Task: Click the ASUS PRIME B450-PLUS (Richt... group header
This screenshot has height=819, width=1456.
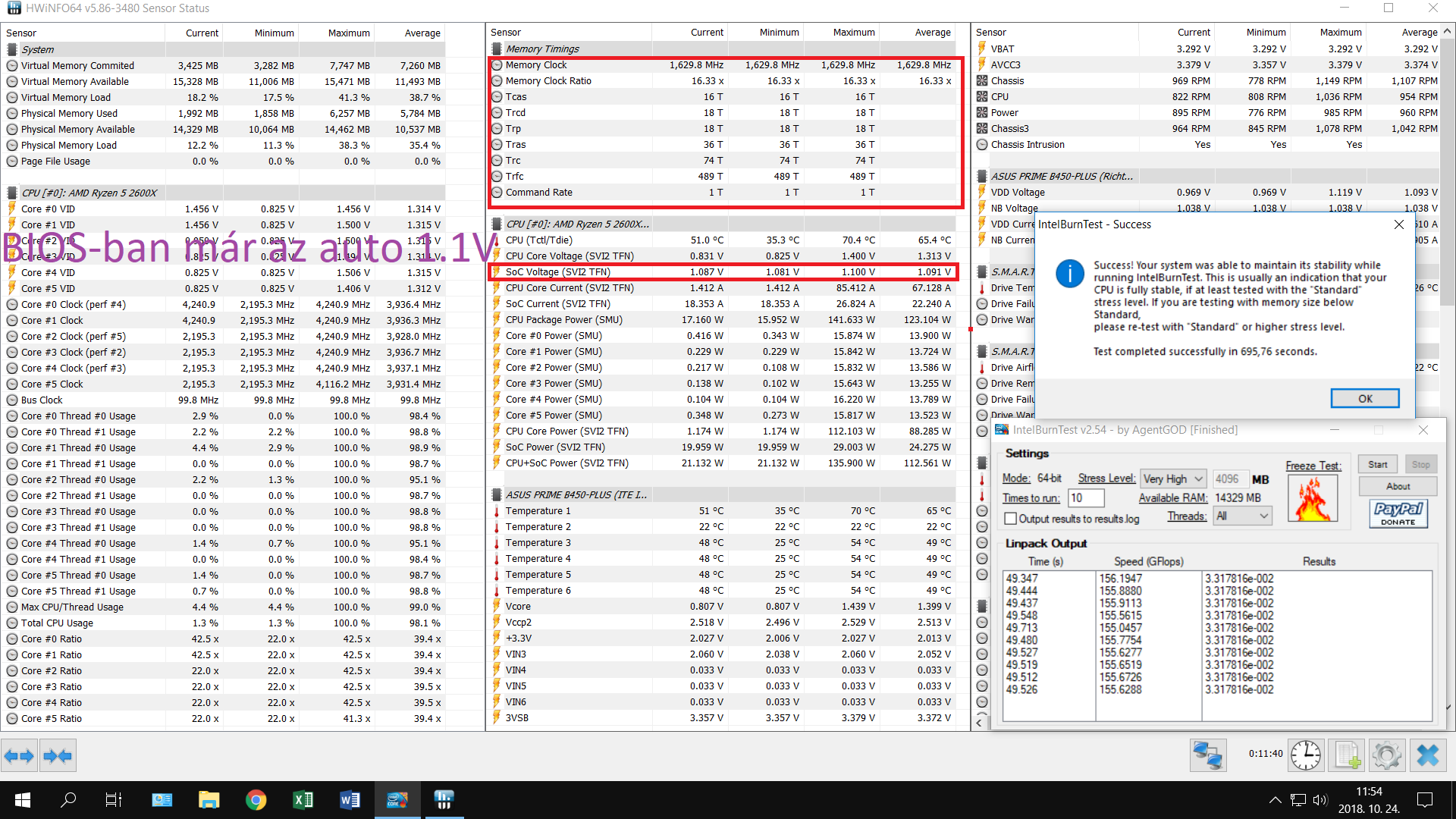Action: pyautogui.click(x=1207, y=176)
